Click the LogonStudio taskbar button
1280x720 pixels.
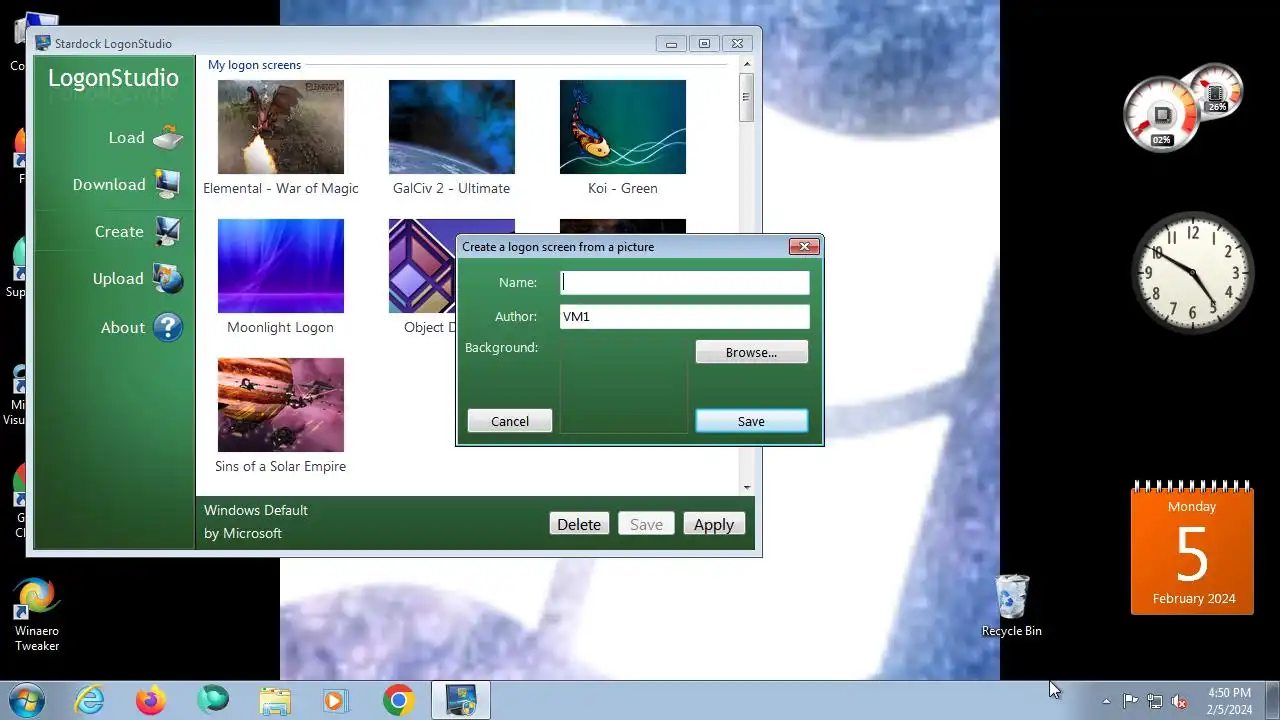(461, 700)
